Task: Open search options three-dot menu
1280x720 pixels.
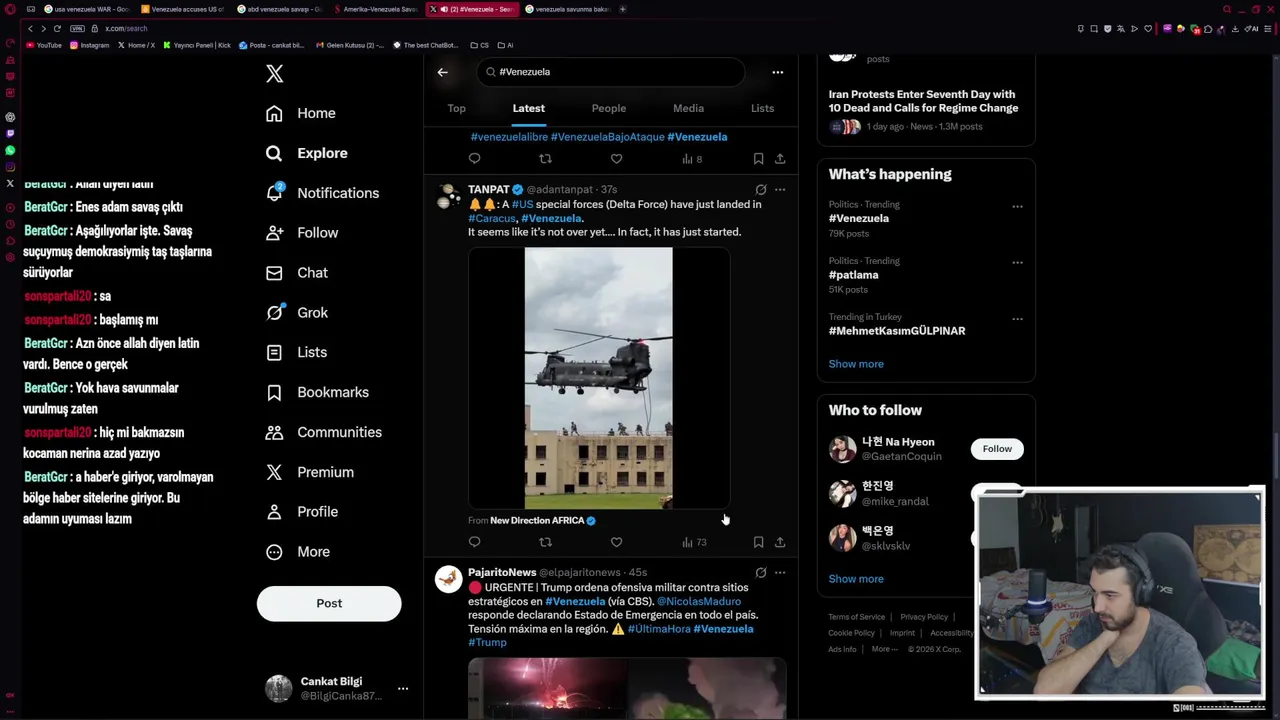Action: [x=777, y=72]
